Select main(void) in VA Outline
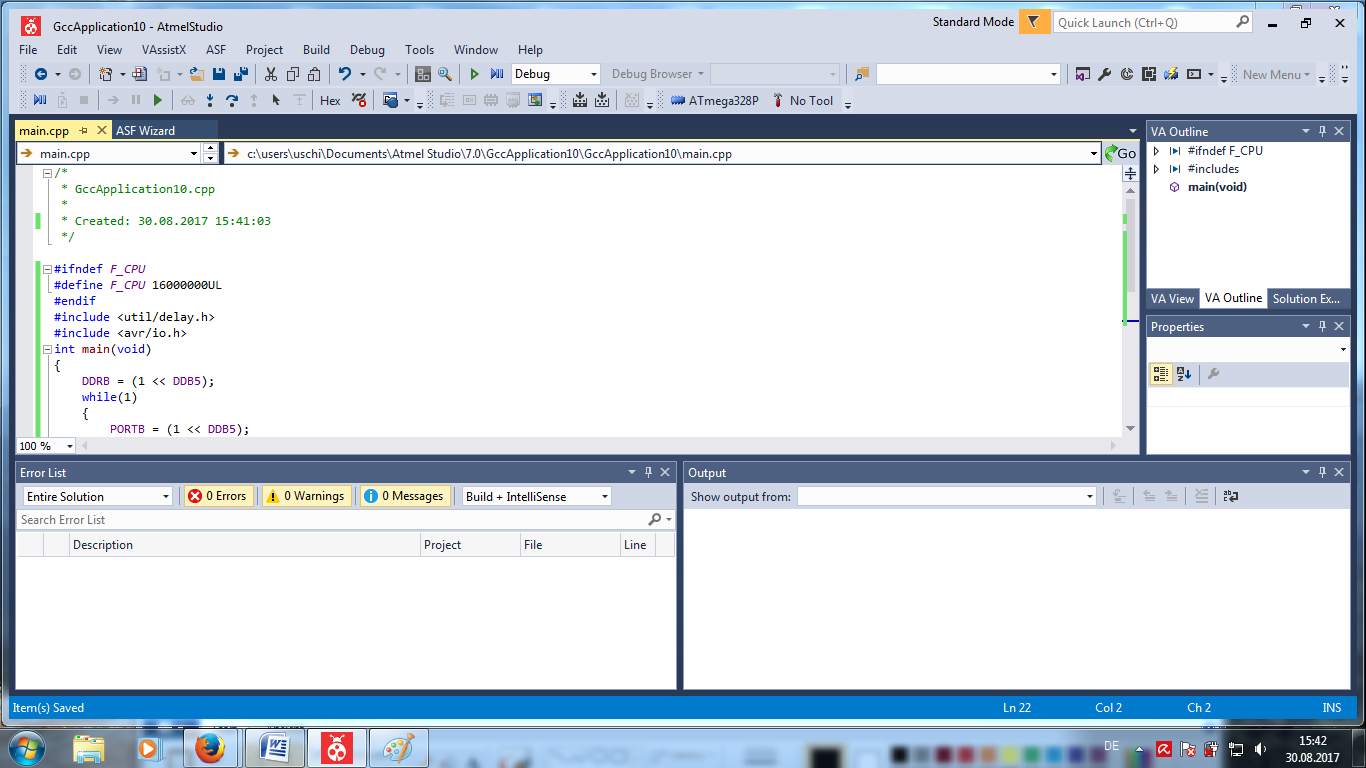Image resolution: width=1366 pixels, height=768 pixels. click(x=1217, y=187)
